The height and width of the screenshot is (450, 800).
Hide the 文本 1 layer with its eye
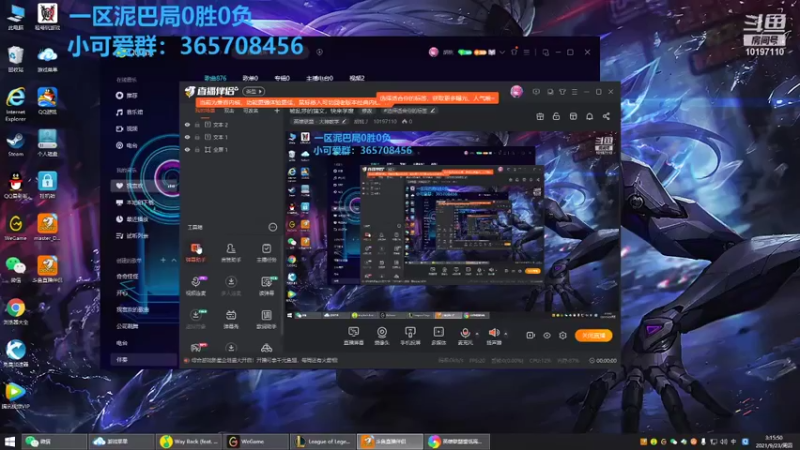click(x=187, y=137)
